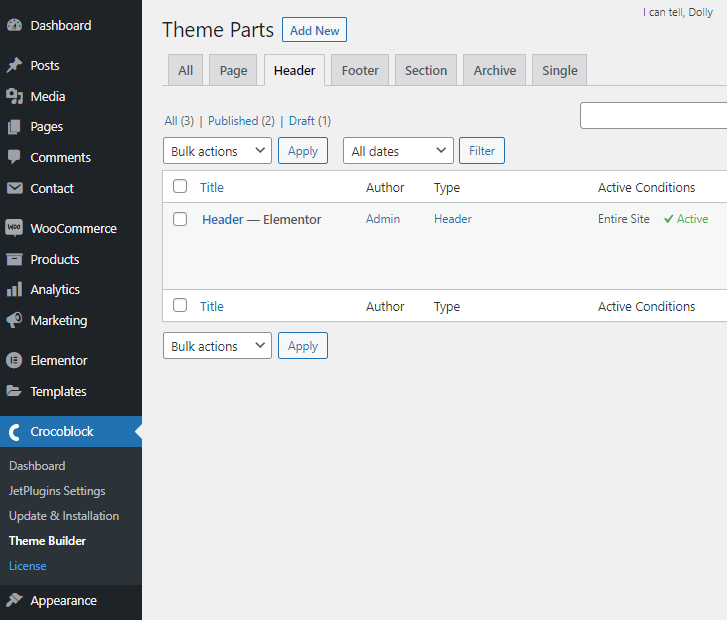
Task: Click the Filter button
Action: click(482, 151)
